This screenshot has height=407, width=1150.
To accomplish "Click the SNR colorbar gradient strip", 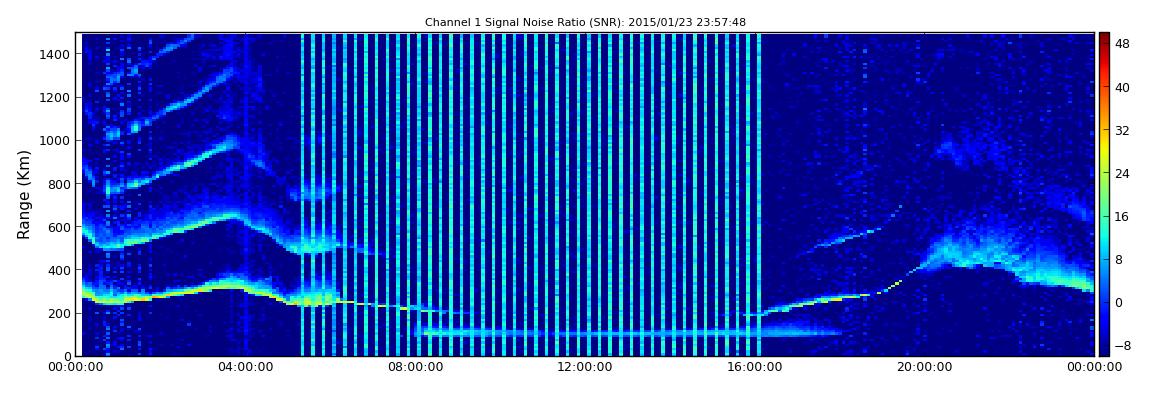I will point(1105,194).
